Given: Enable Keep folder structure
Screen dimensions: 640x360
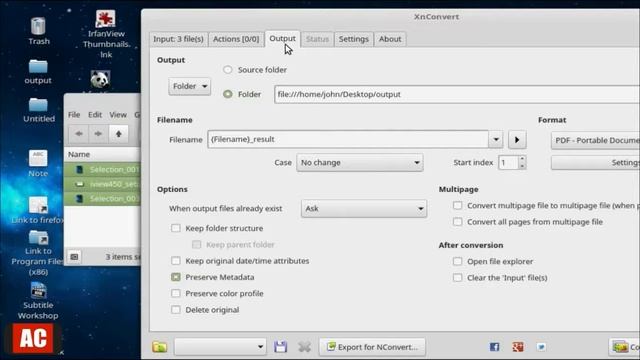Looking at the screenshot, I should [176, 228].
